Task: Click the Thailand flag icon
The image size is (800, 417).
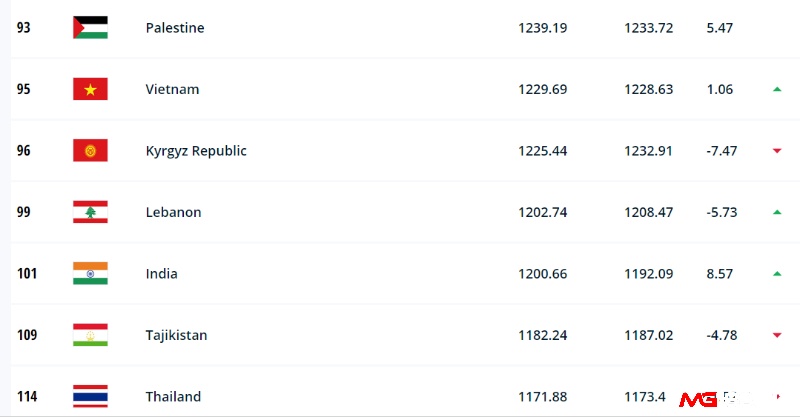Action: (x=90, y=396)
